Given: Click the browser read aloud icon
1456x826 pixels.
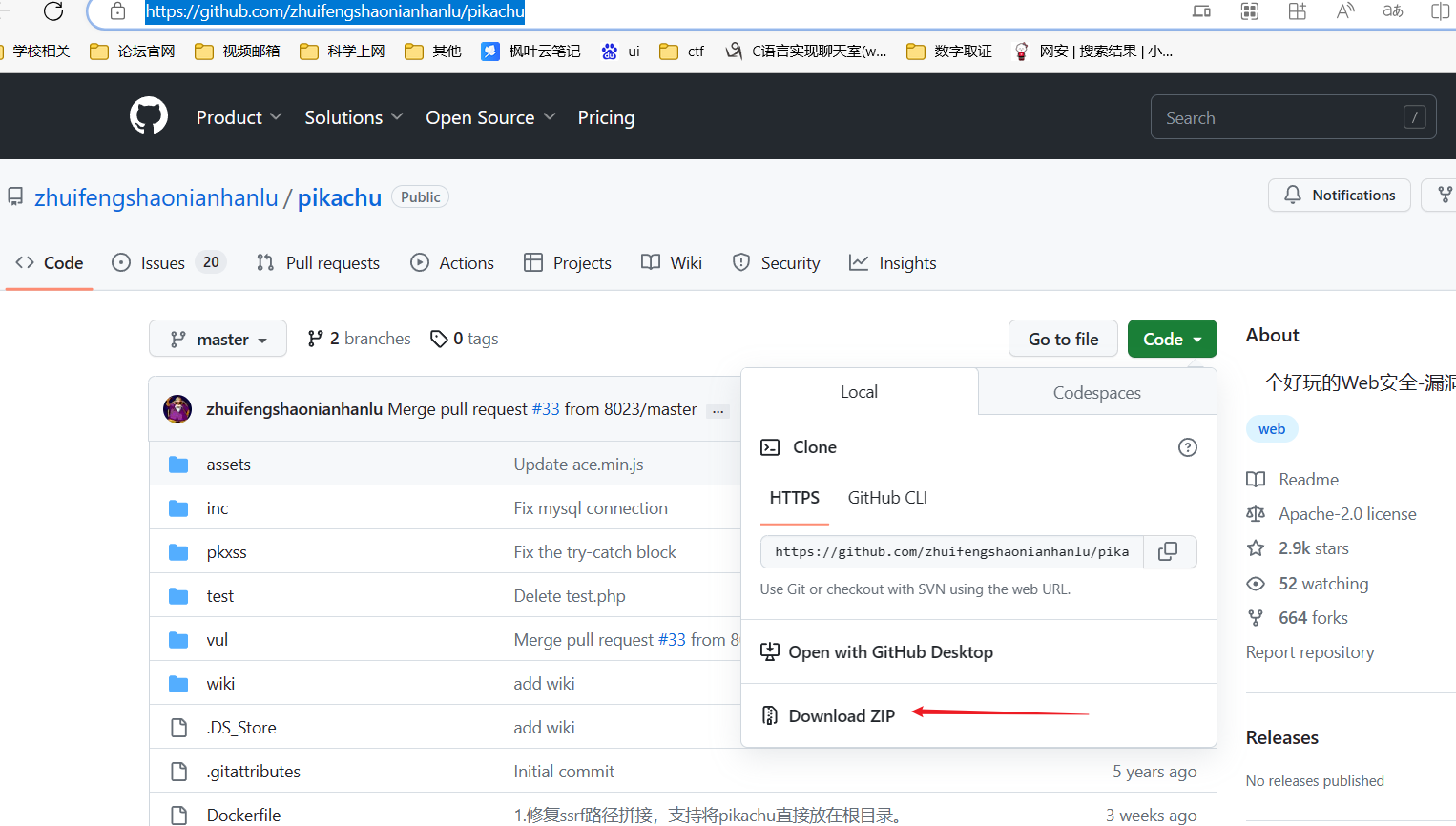Looking at the screenshot, I should [1345, 11].
